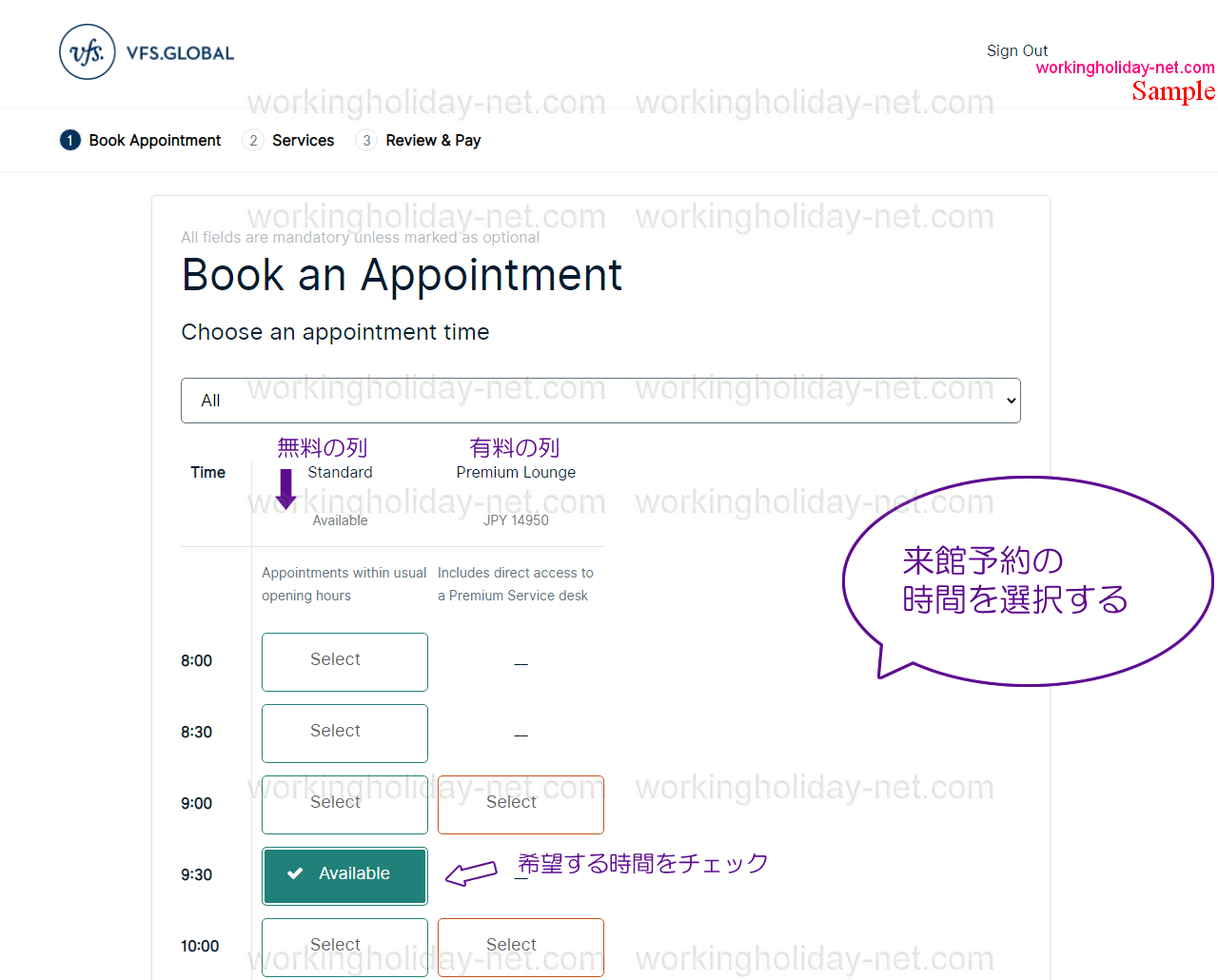Open the All appointment category dropdown
1218x980 pixels.
click(x=600, y=401)
